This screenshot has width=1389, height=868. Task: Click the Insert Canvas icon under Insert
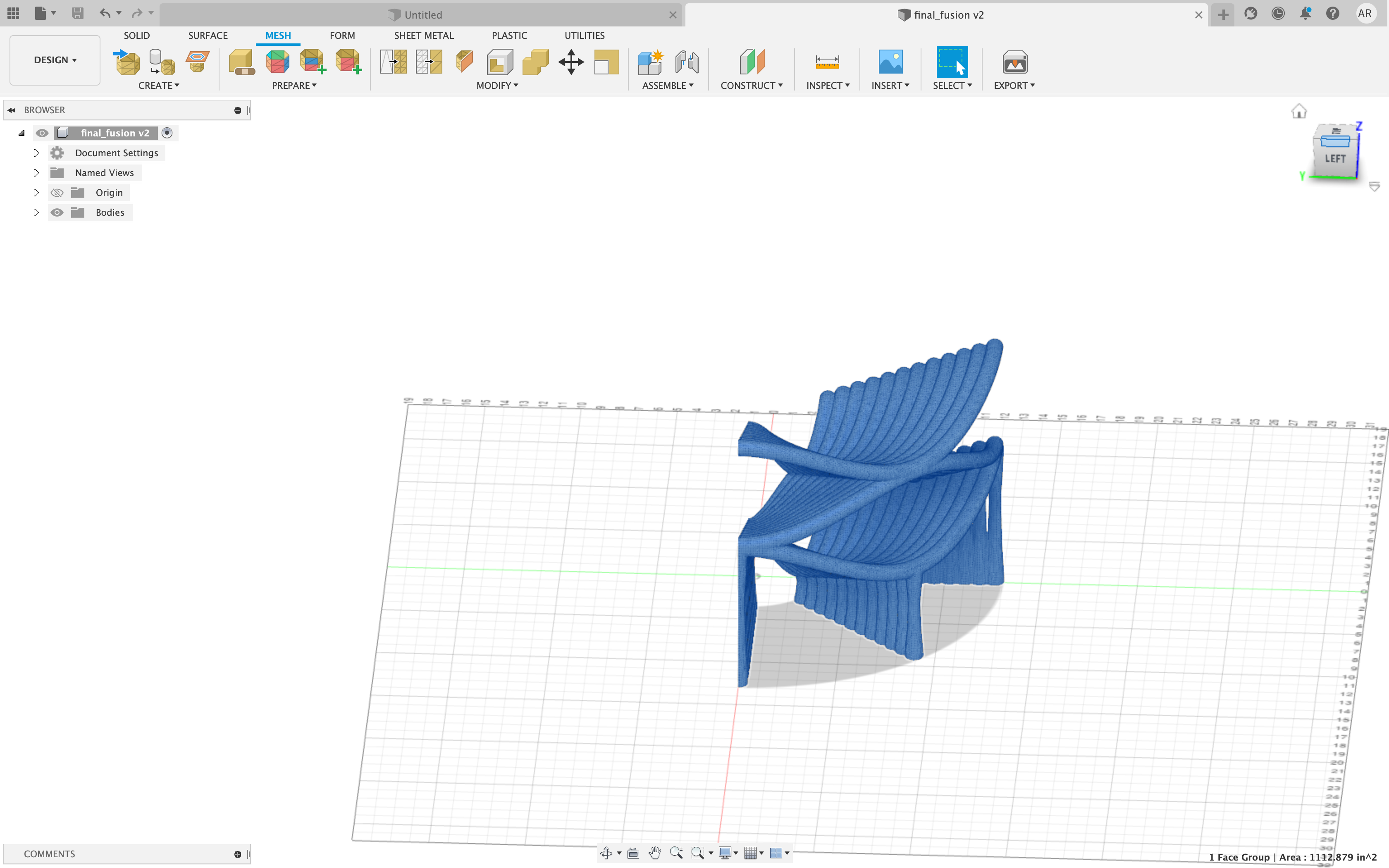tap(890, 62)
